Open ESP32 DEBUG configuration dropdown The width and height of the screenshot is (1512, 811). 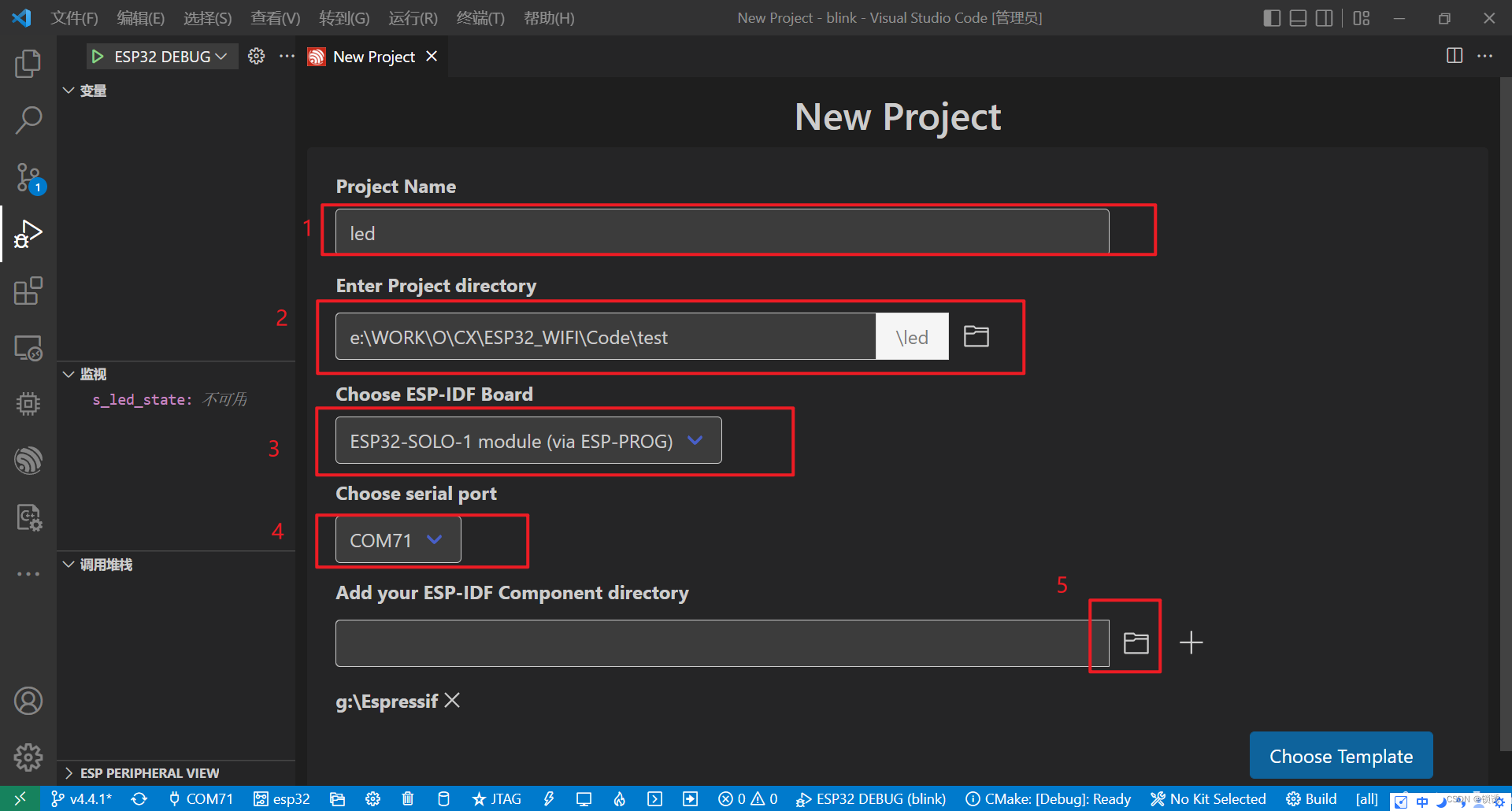pyautogui.click(x=171, y=57)
